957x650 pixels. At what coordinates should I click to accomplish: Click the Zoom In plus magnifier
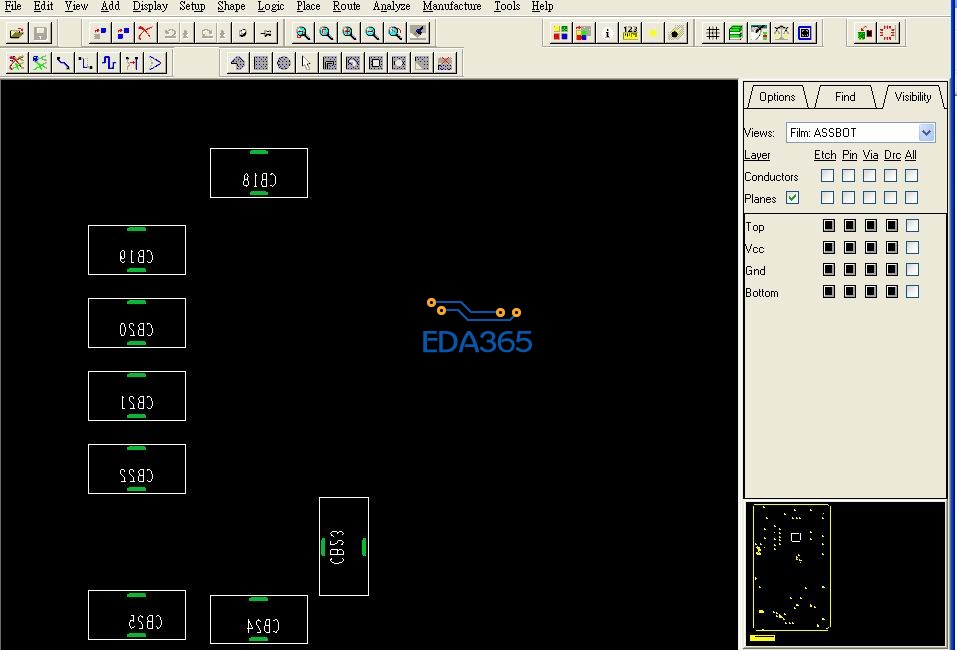[x=348, y=33]
